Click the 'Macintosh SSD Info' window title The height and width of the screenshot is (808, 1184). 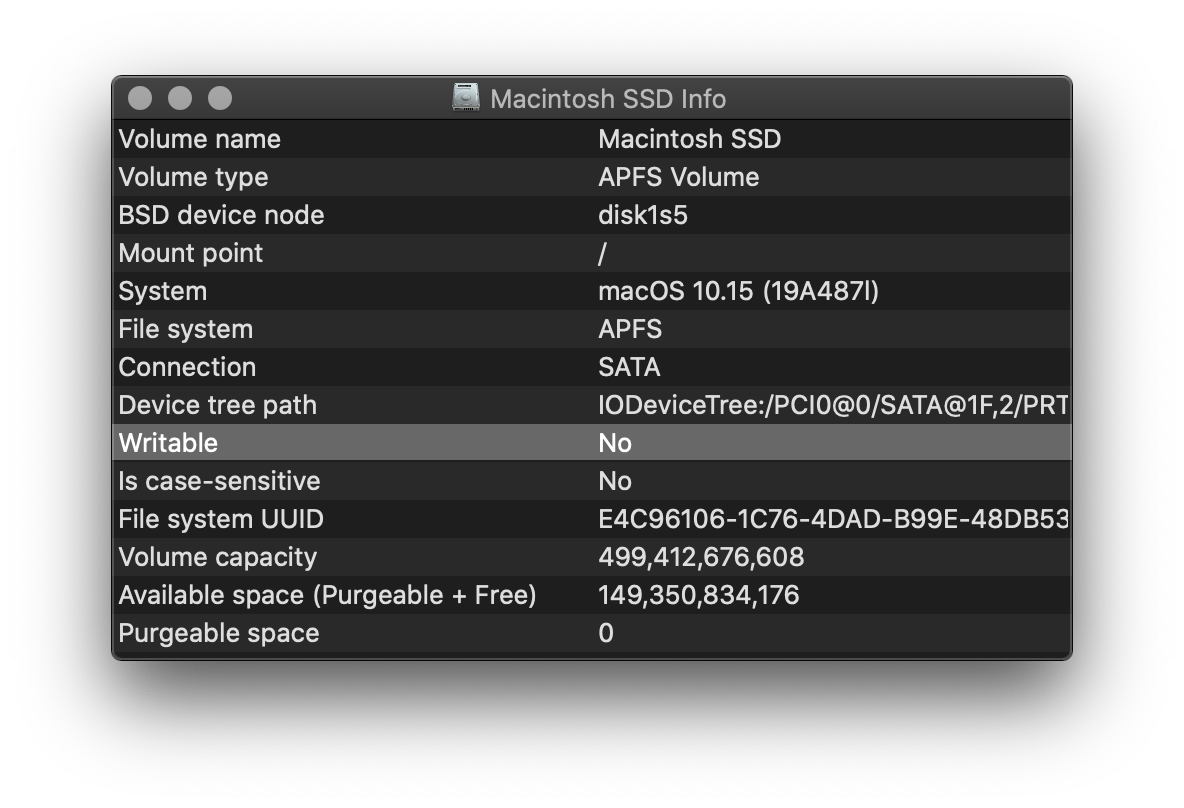pos(608,99)
